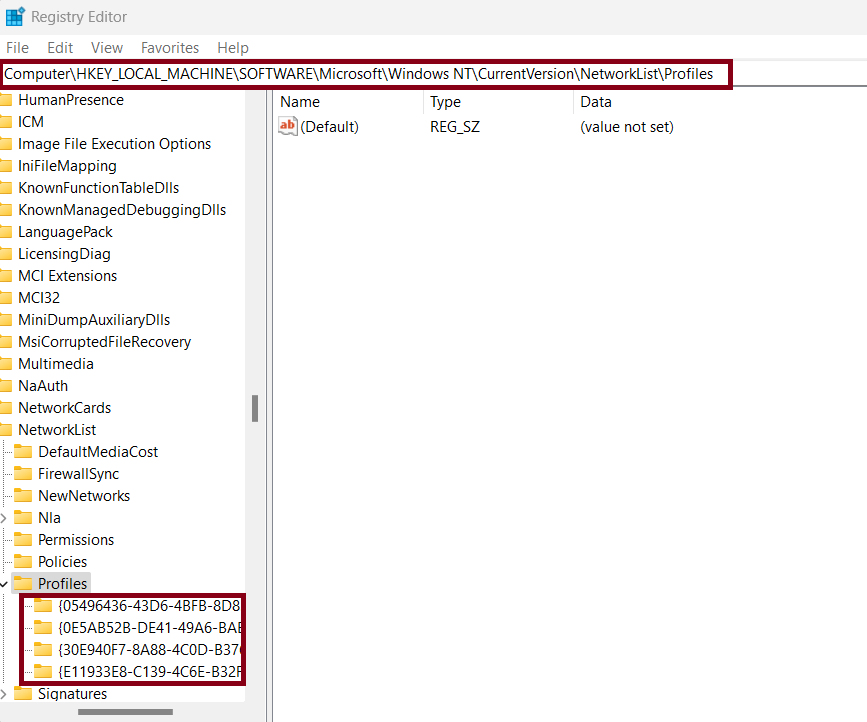Screen dimensions: 867x722
Task: Select the KnownManagedDebuggingDlls key
Action: point(122,210)
